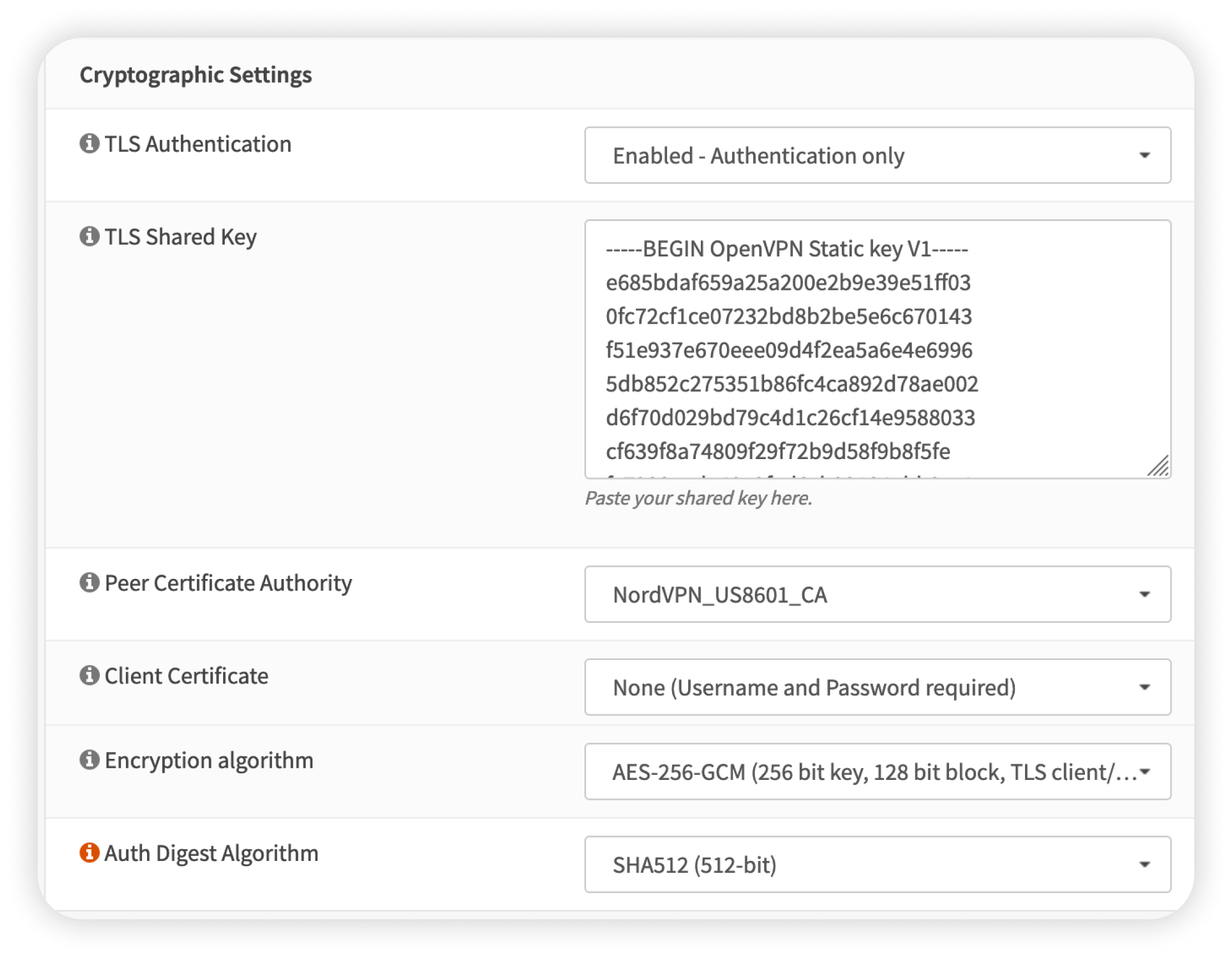
Task: Open the TLS Authentication dropdown
Action: [x=877, y=155]
